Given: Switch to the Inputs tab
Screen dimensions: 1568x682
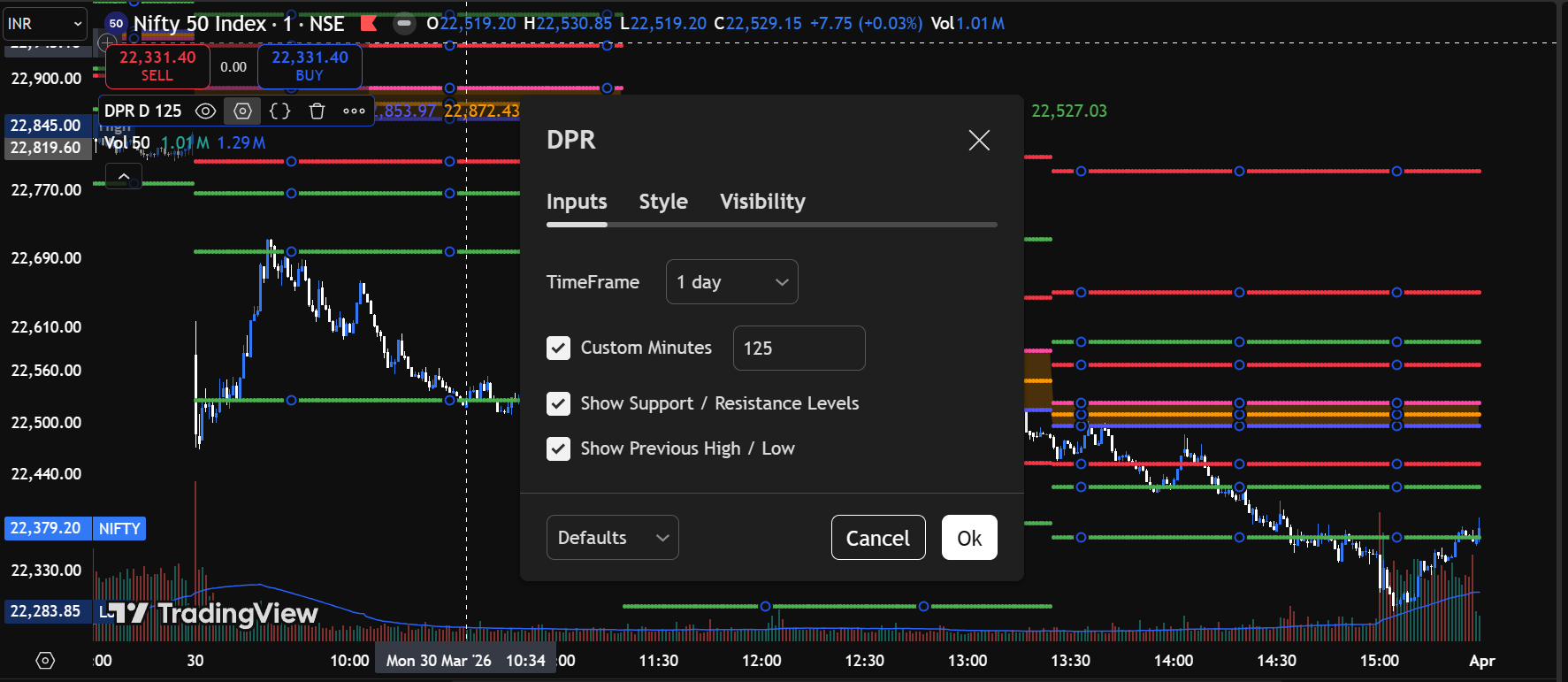Looking at the screenshot, I should click(x=577, y=202).
